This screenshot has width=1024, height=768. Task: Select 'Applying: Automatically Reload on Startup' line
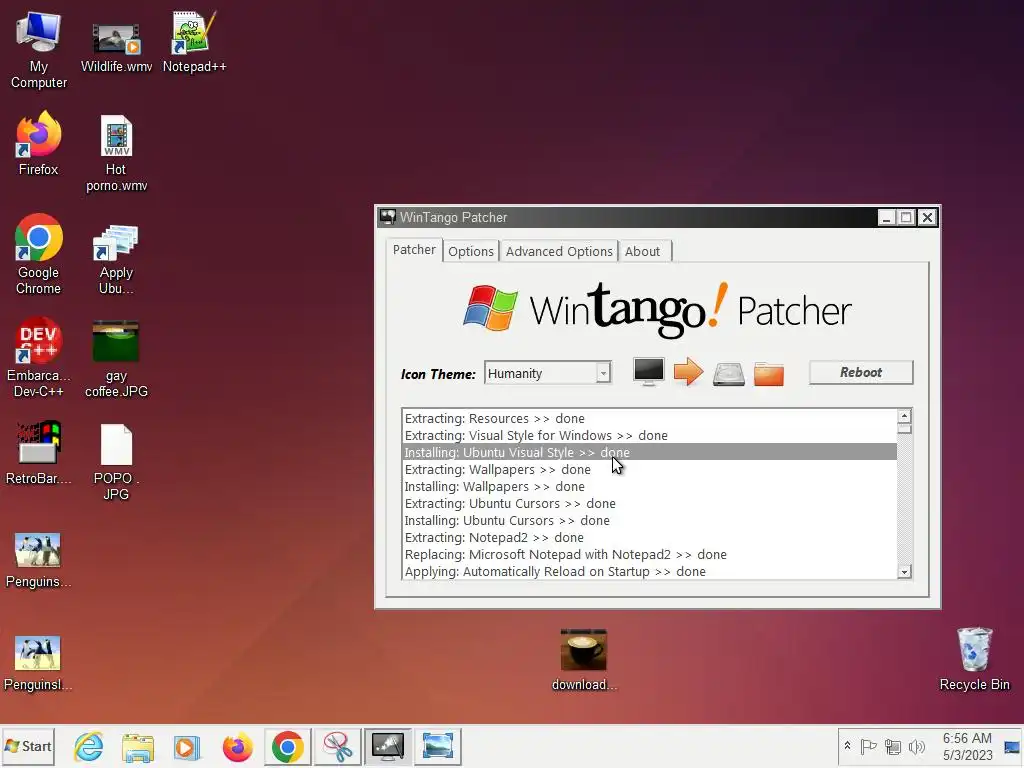click(x=650, y=571)
